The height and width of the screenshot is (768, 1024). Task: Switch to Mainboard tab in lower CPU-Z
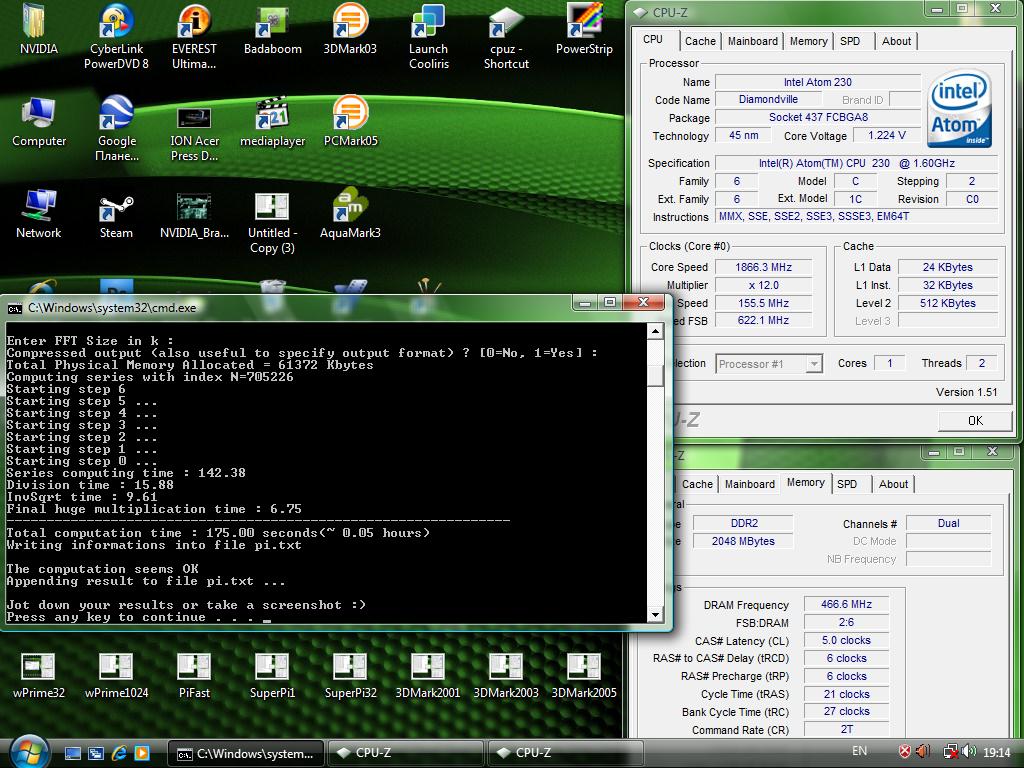click(x=749, y=484)
